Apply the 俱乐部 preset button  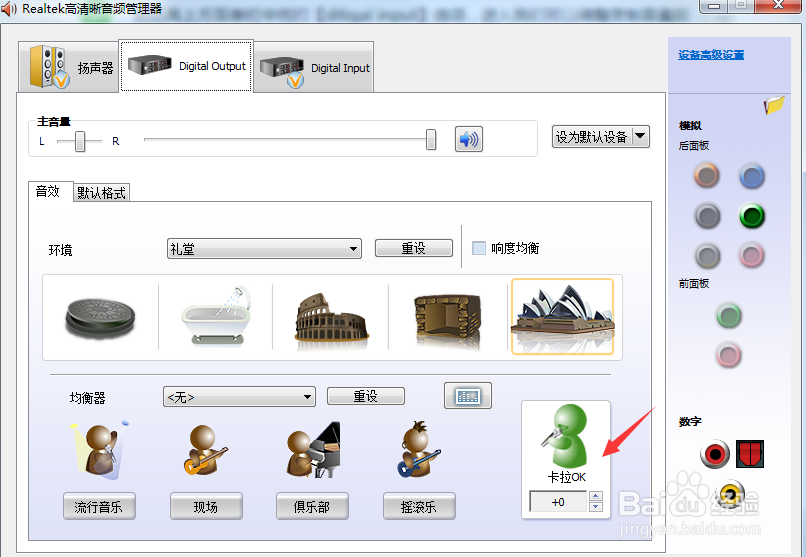pyautogui.click(x=312, y=507)
